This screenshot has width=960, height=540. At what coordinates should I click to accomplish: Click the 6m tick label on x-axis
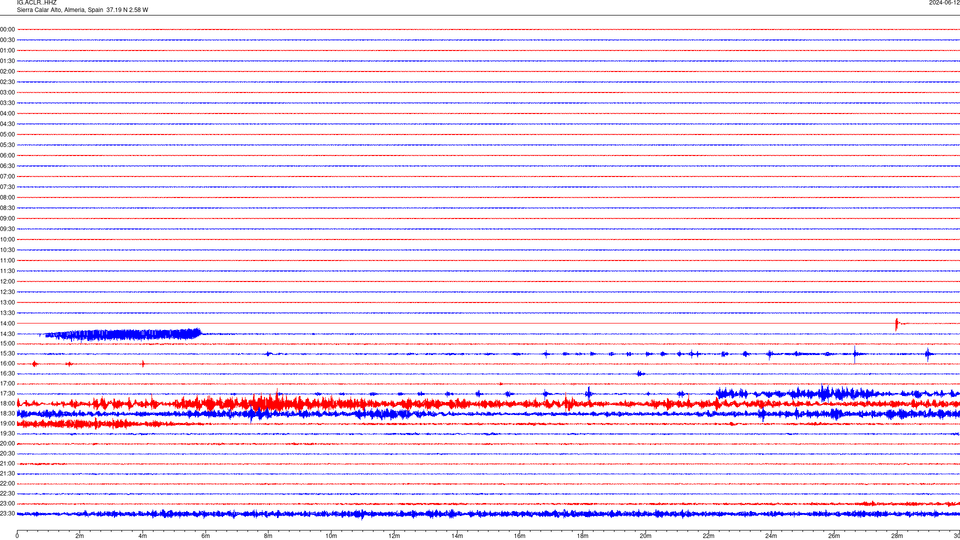(x=205, y=536)
